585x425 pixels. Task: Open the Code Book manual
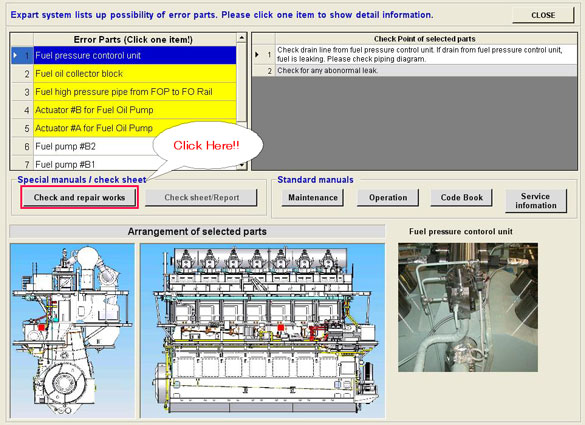[462, 197]
